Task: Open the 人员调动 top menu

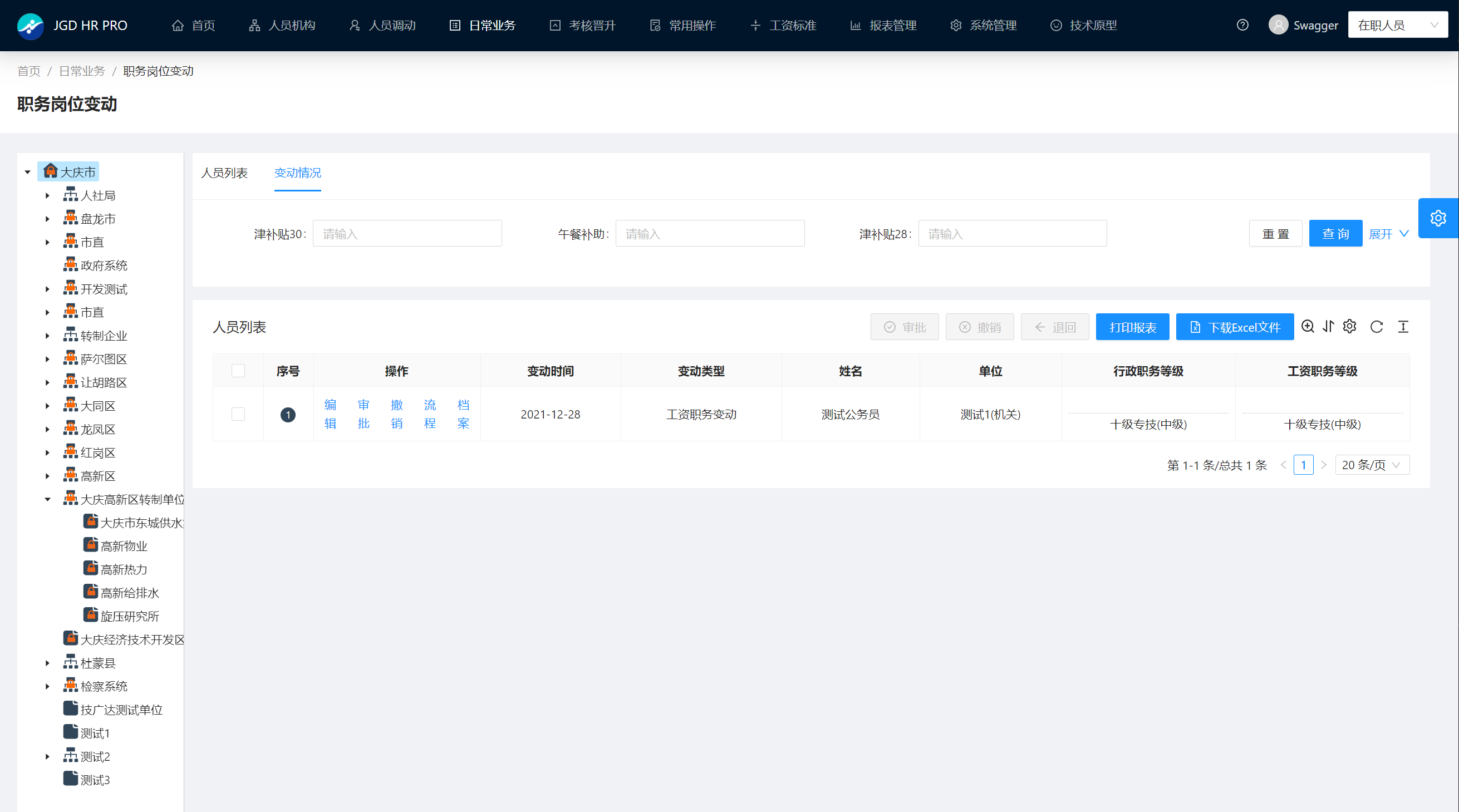Action: click(382, 26)
